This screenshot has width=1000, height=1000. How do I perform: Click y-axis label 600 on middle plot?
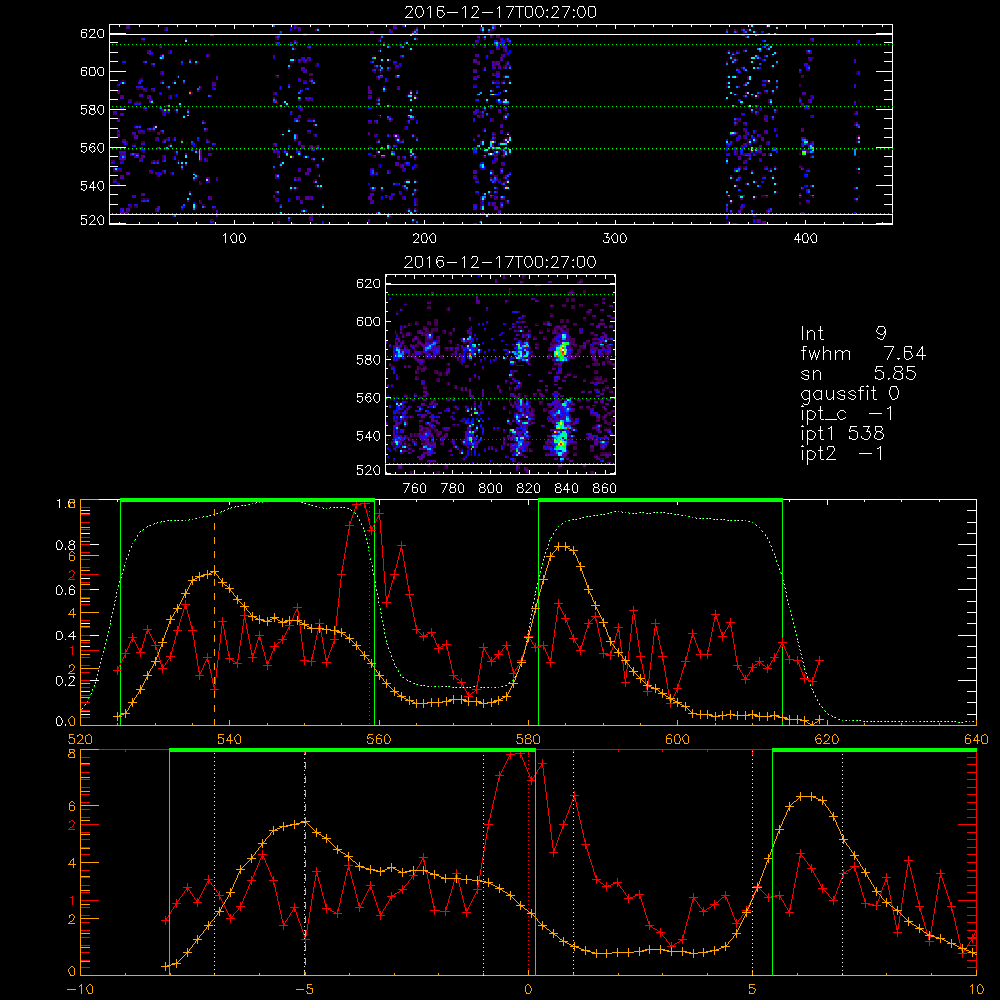click(368, 321)
